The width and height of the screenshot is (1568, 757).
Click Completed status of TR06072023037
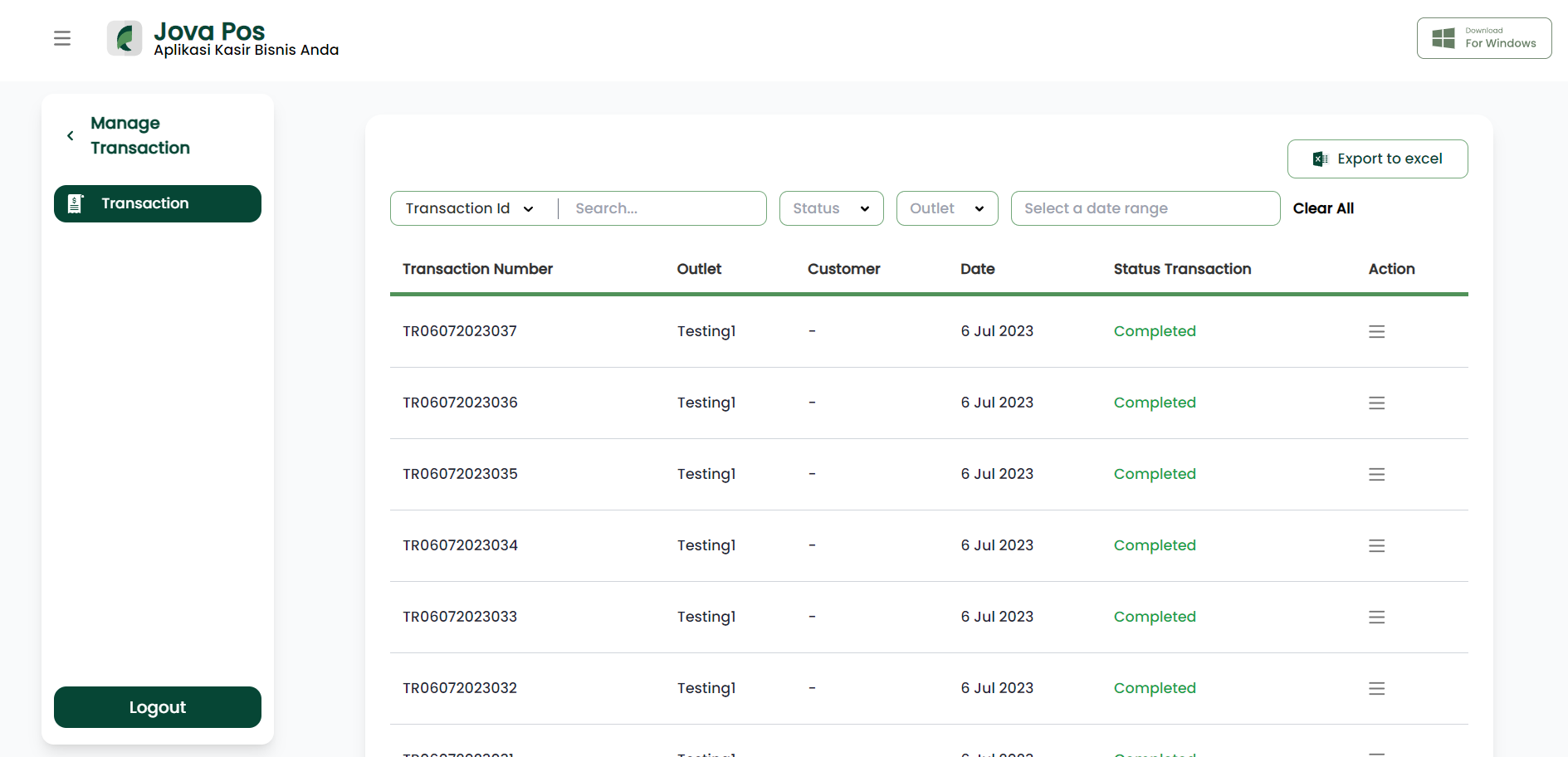(1155, 331)
